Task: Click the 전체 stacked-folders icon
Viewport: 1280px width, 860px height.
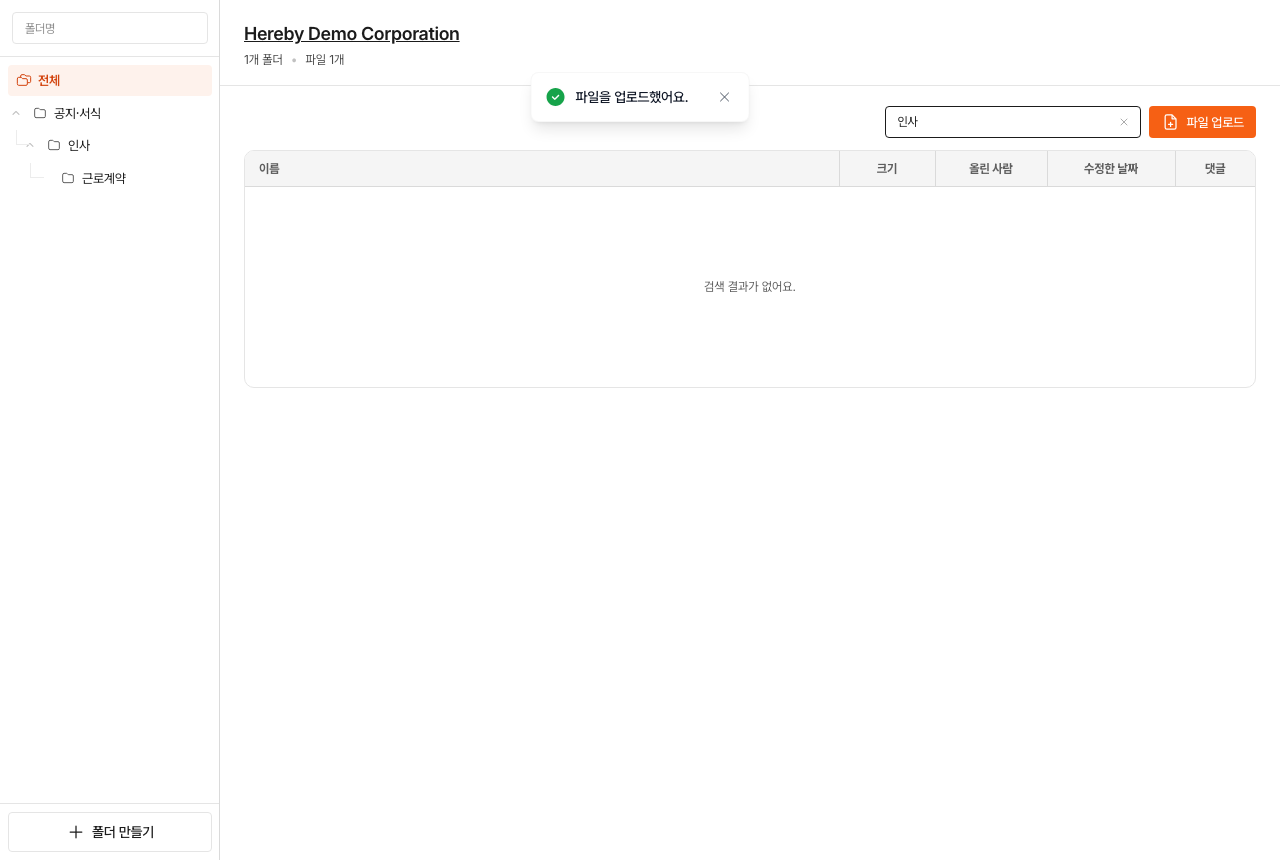Action: pos(24,80)
